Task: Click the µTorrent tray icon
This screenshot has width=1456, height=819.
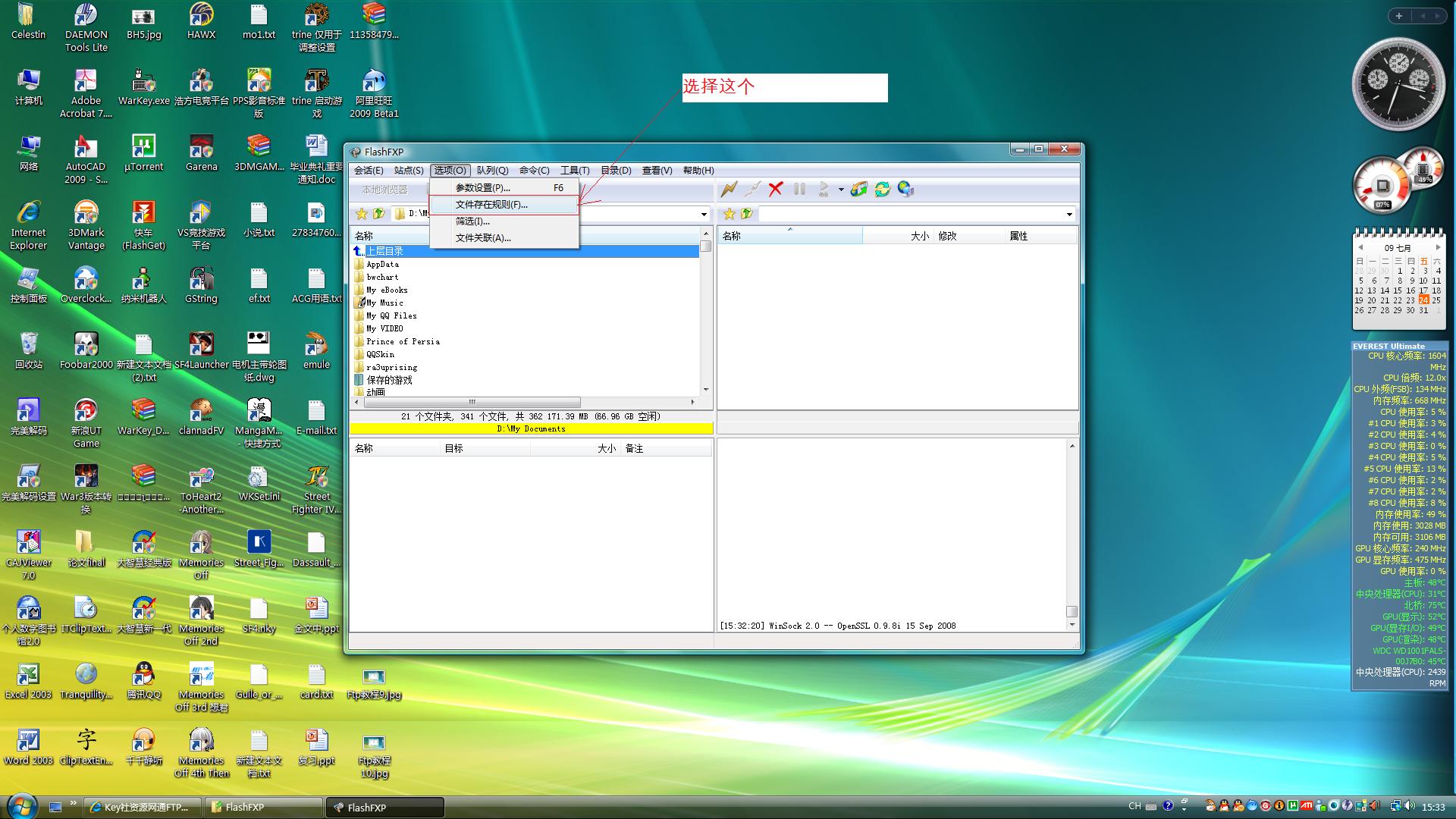Action: (1292, 805)
